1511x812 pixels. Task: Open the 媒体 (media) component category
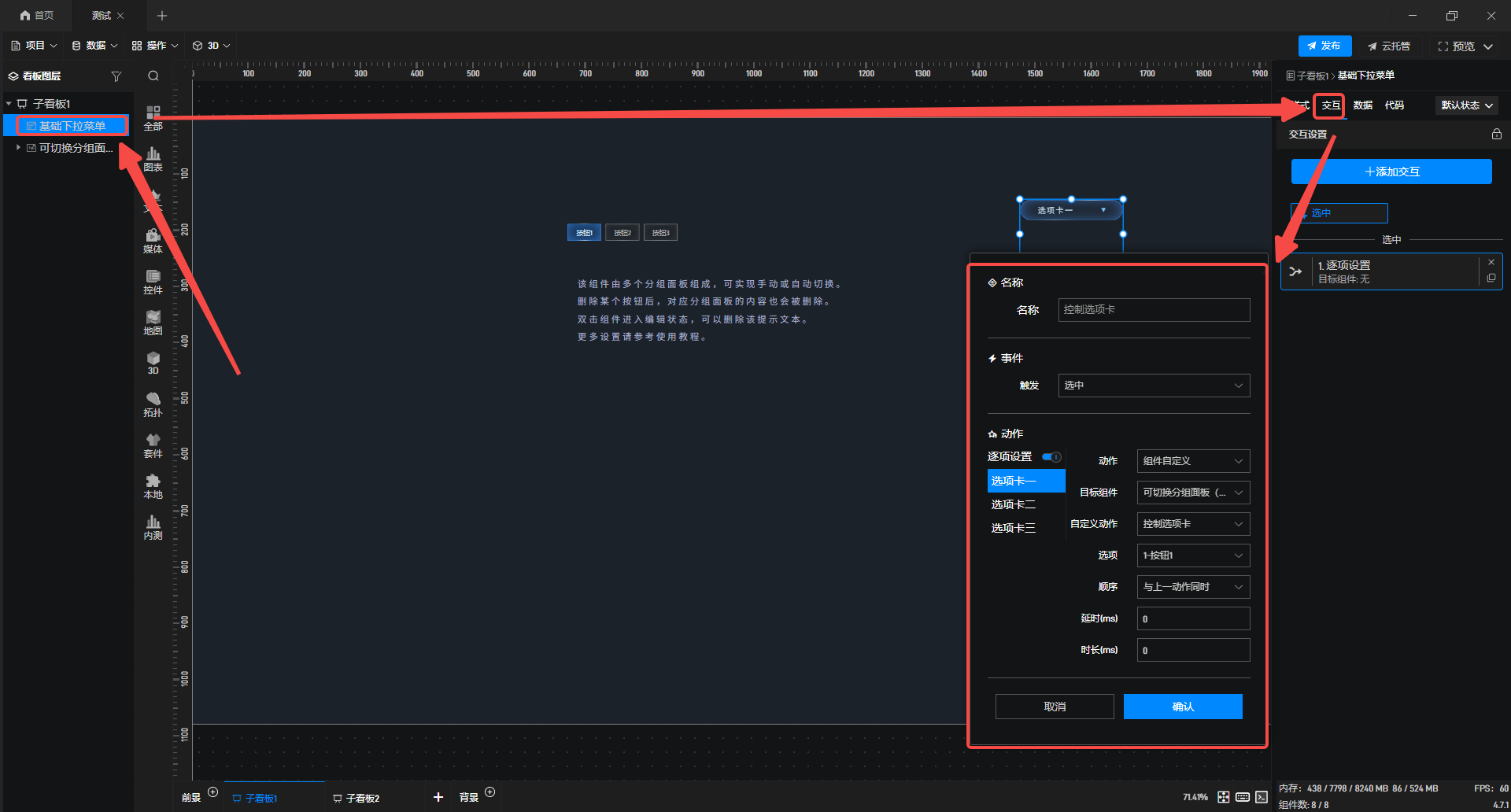(x=153, y=241)
